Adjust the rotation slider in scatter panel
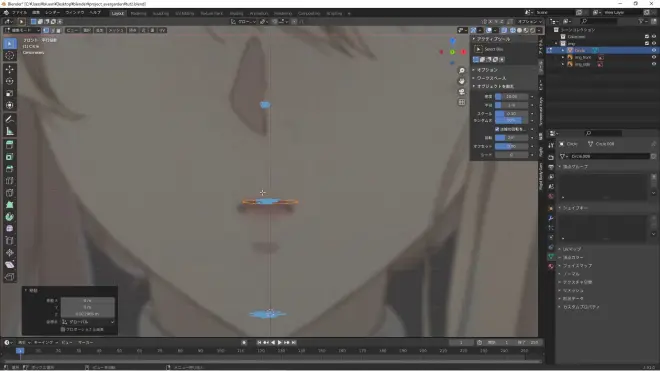Viewport: 660px width, 371px height. click(x=511, y=138)
